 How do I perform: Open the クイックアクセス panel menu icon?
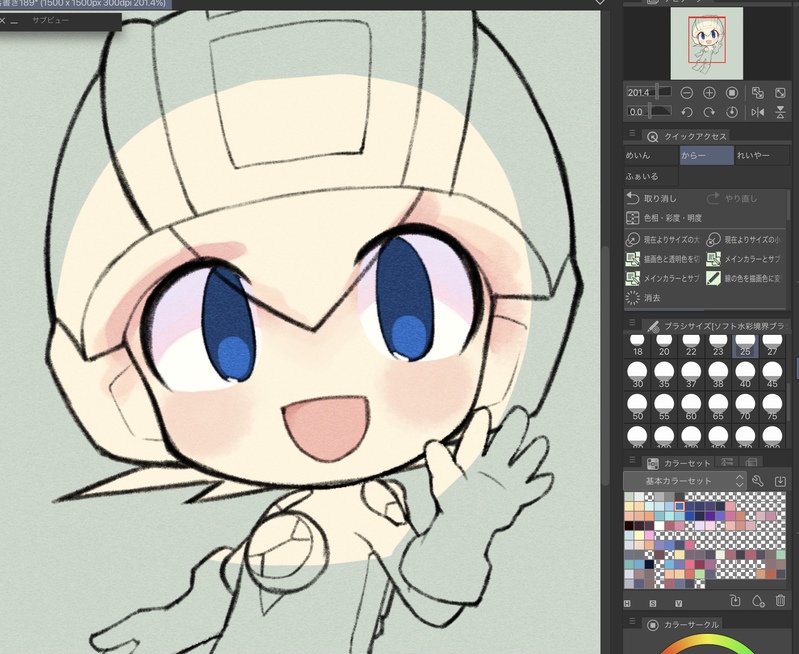[632, 134]
